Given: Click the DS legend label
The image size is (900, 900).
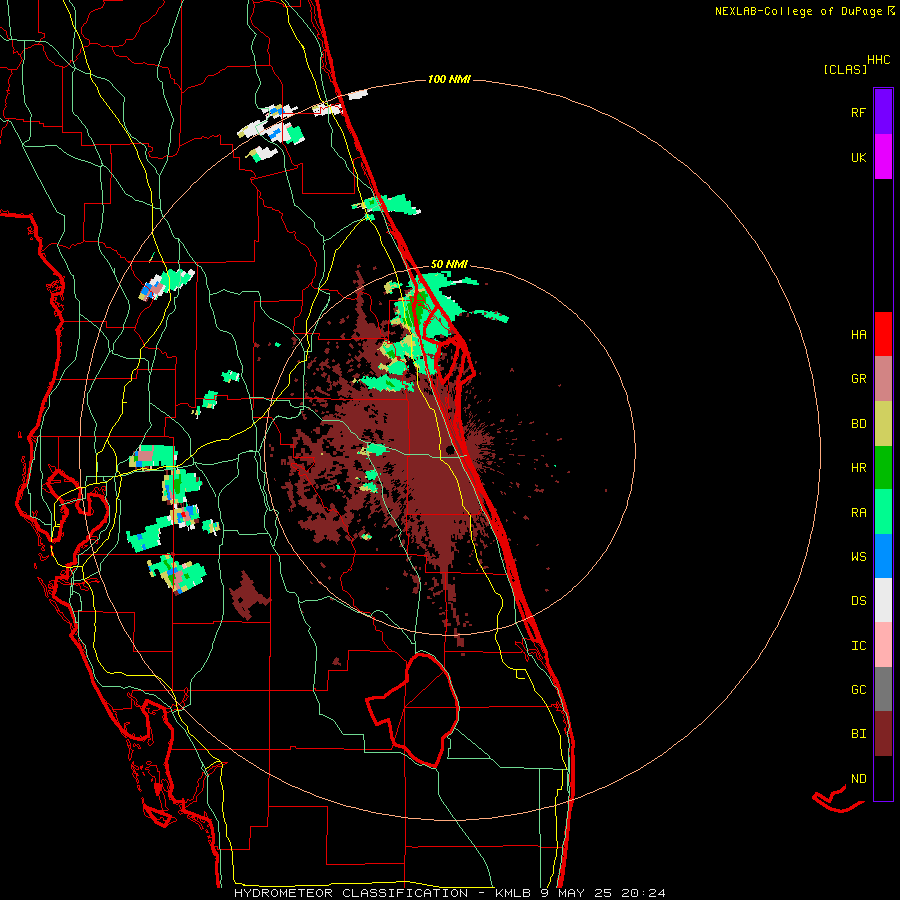Looking at the screenshot, I should coord(858,600).
